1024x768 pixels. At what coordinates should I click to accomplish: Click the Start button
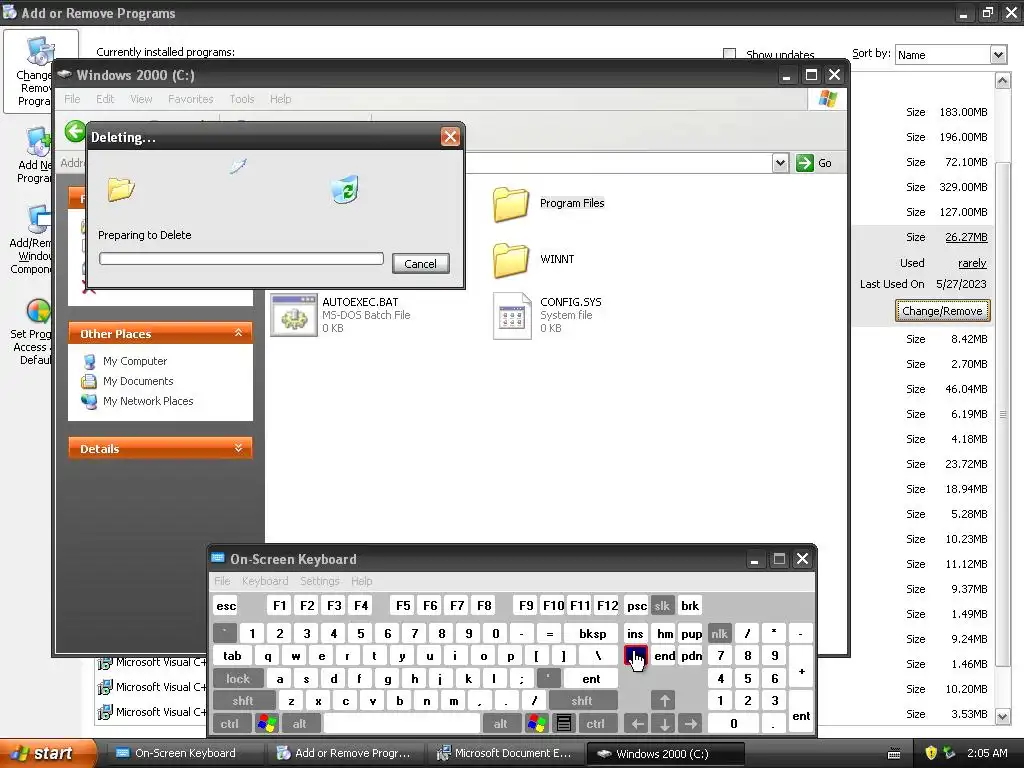click(48, 753)
